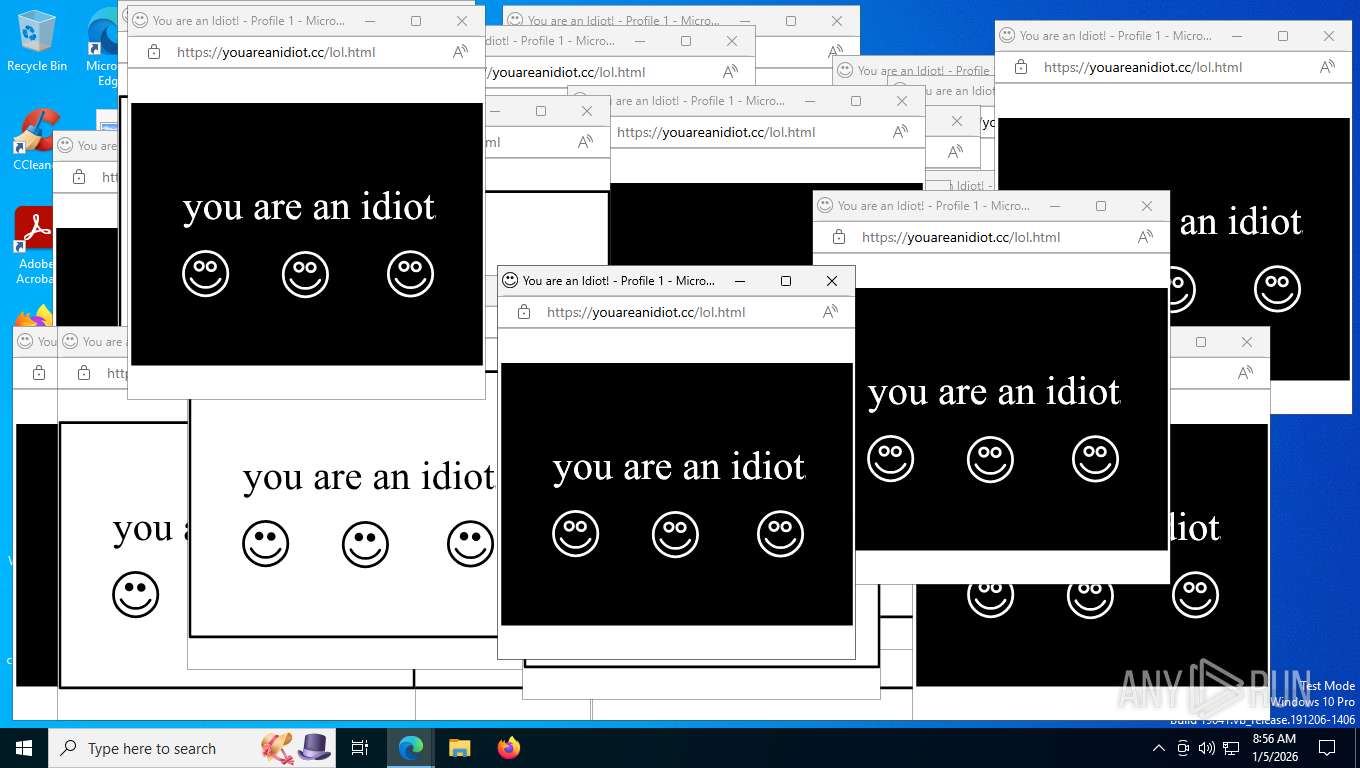The image size is (1360, 768).
Task: Click "you are an idiot" text in frontmost center window
Action: [x=679, y=467]
